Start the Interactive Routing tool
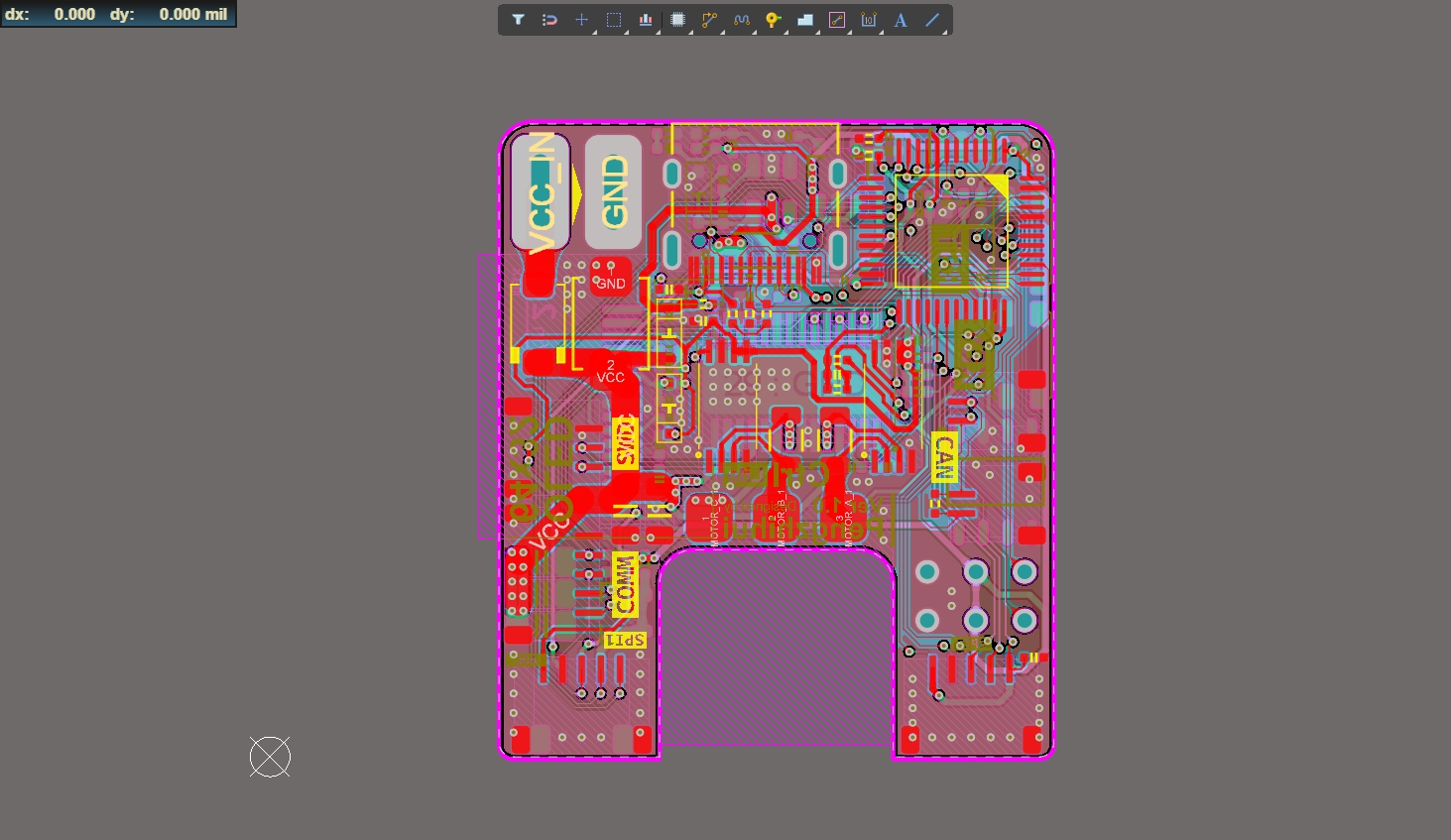 [709, 20]
